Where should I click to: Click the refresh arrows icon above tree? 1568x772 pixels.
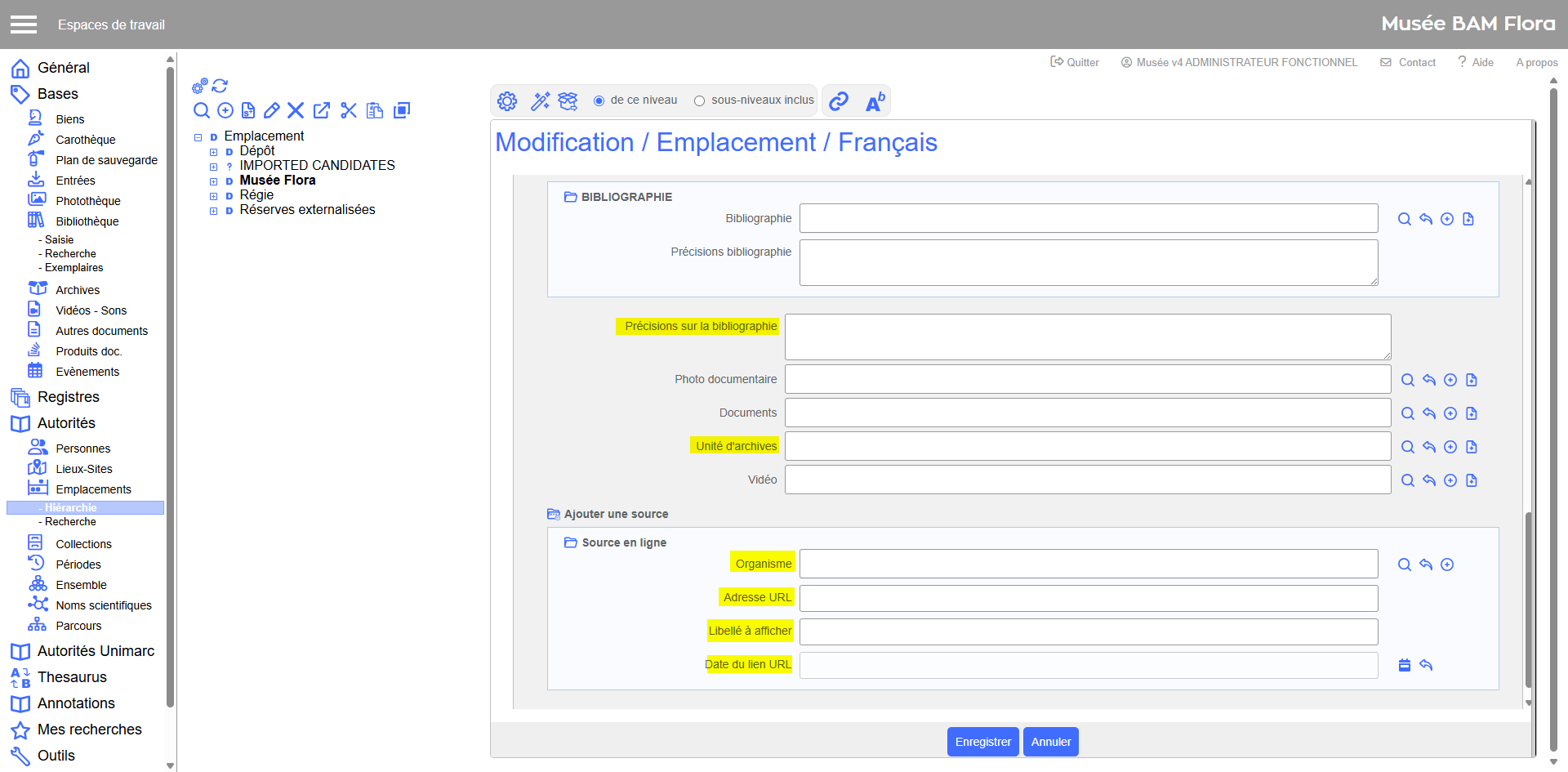[x=220, y=86]
